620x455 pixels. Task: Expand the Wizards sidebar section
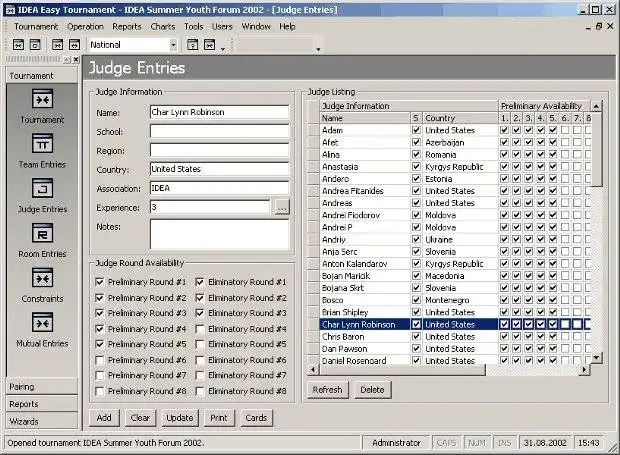42,421
